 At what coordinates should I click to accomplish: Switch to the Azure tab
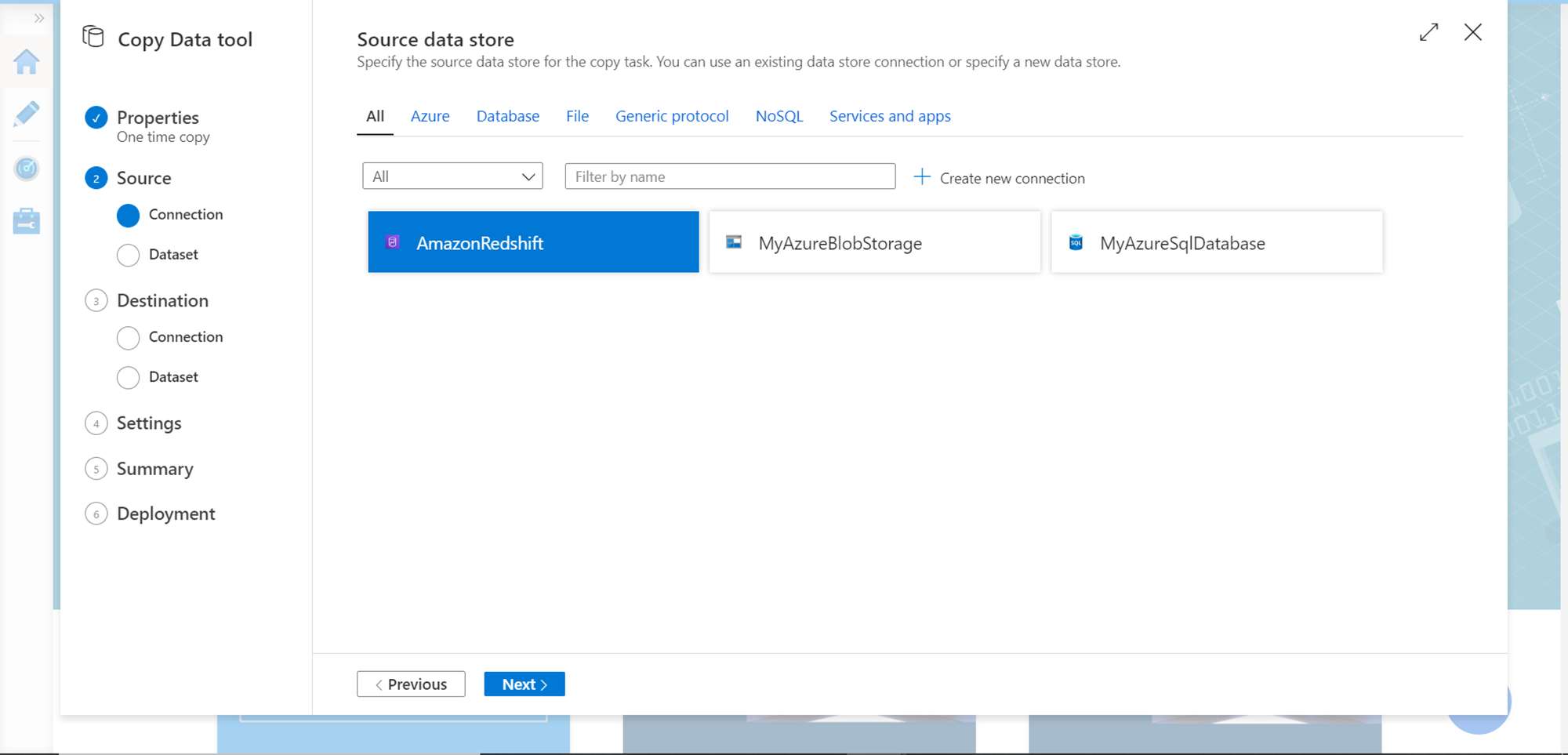[x=430, y=116]
